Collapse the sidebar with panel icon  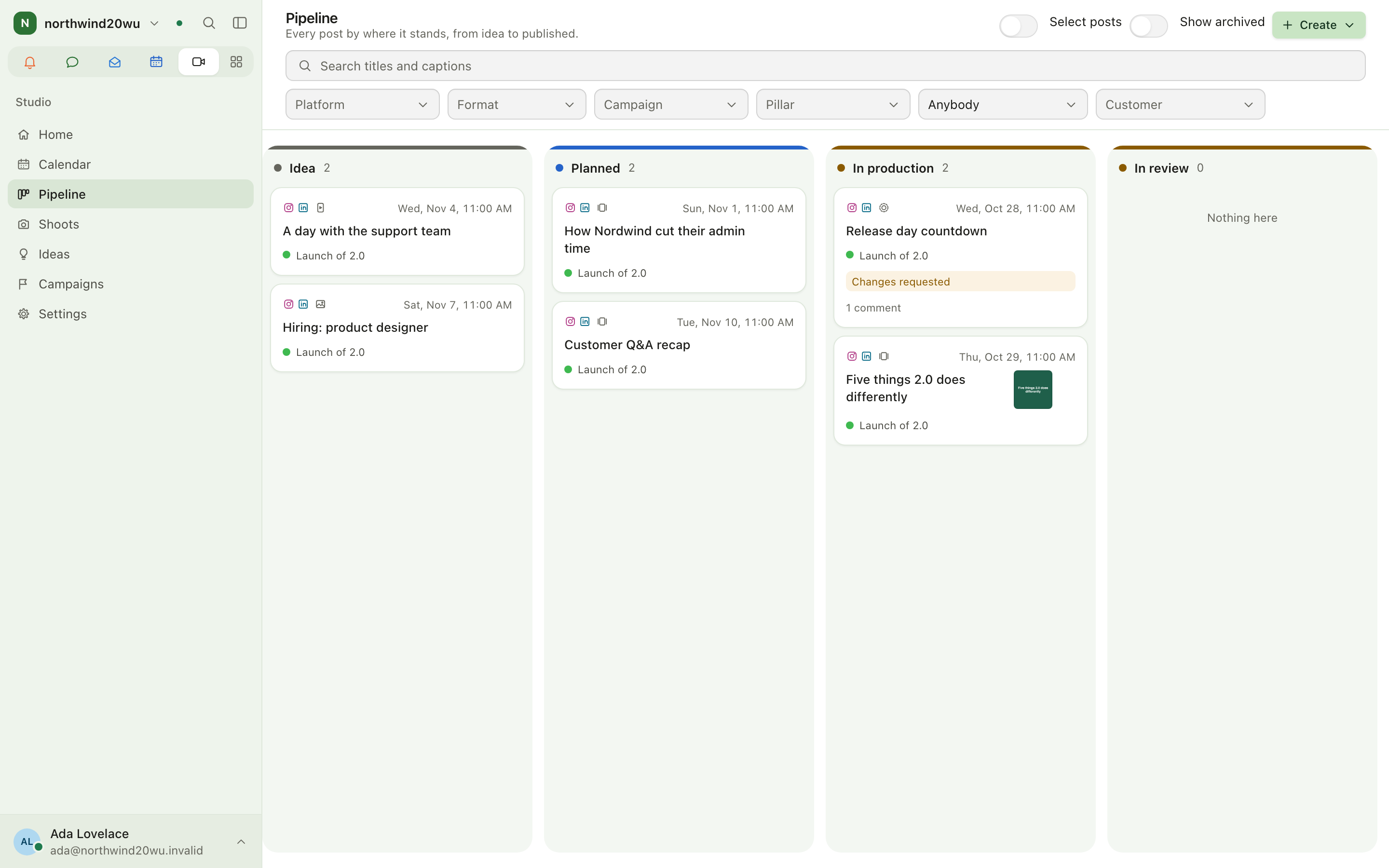click(240, 23)
